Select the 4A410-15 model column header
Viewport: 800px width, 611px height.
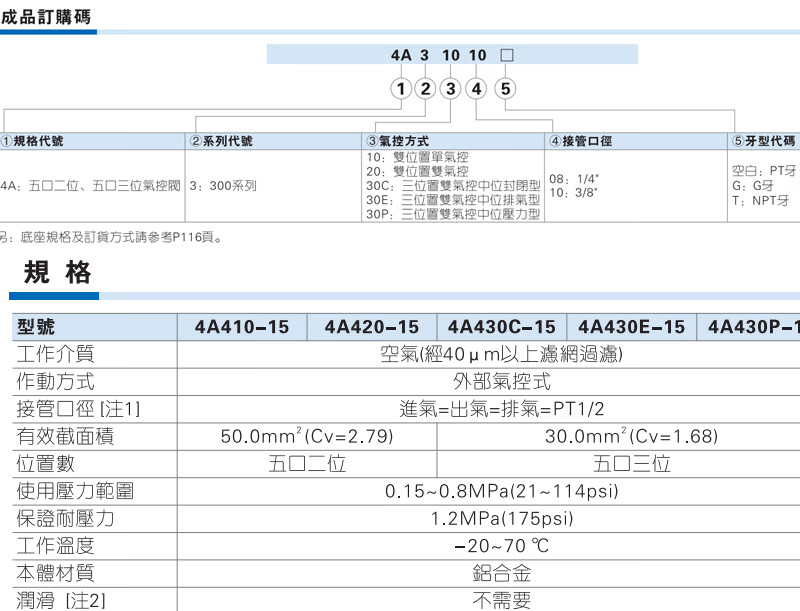coord(241,328)
